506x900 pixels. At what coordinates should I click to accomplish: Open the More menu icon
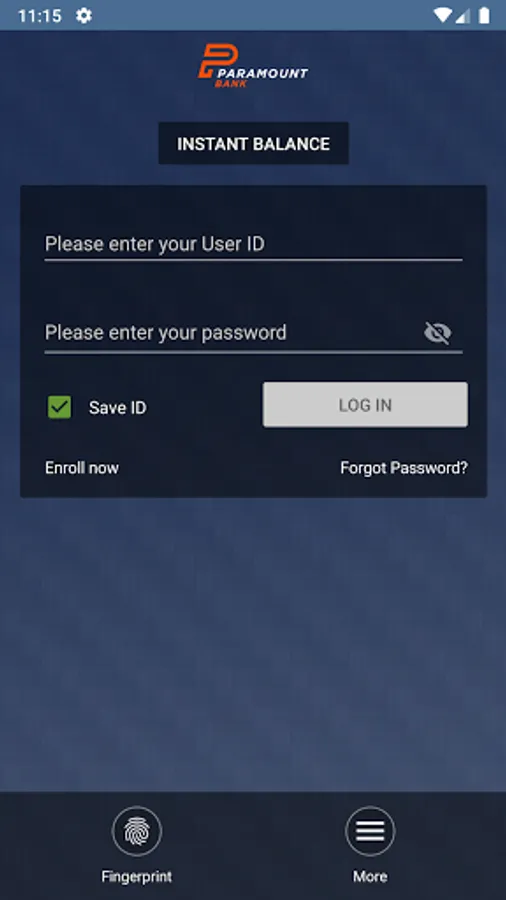tap(370, 831)
